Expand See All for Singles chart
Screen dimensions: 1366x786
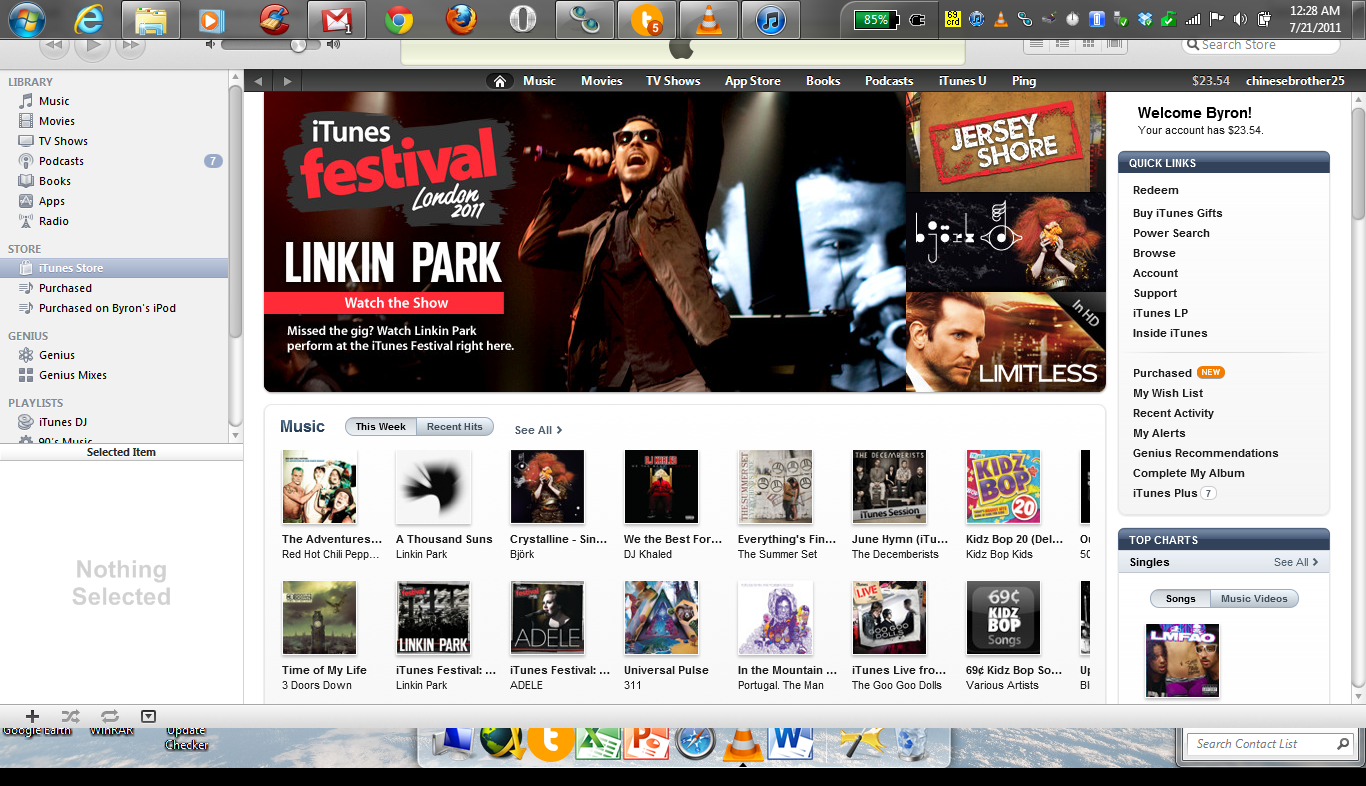pyautogui.click(x=1296, y=562)
